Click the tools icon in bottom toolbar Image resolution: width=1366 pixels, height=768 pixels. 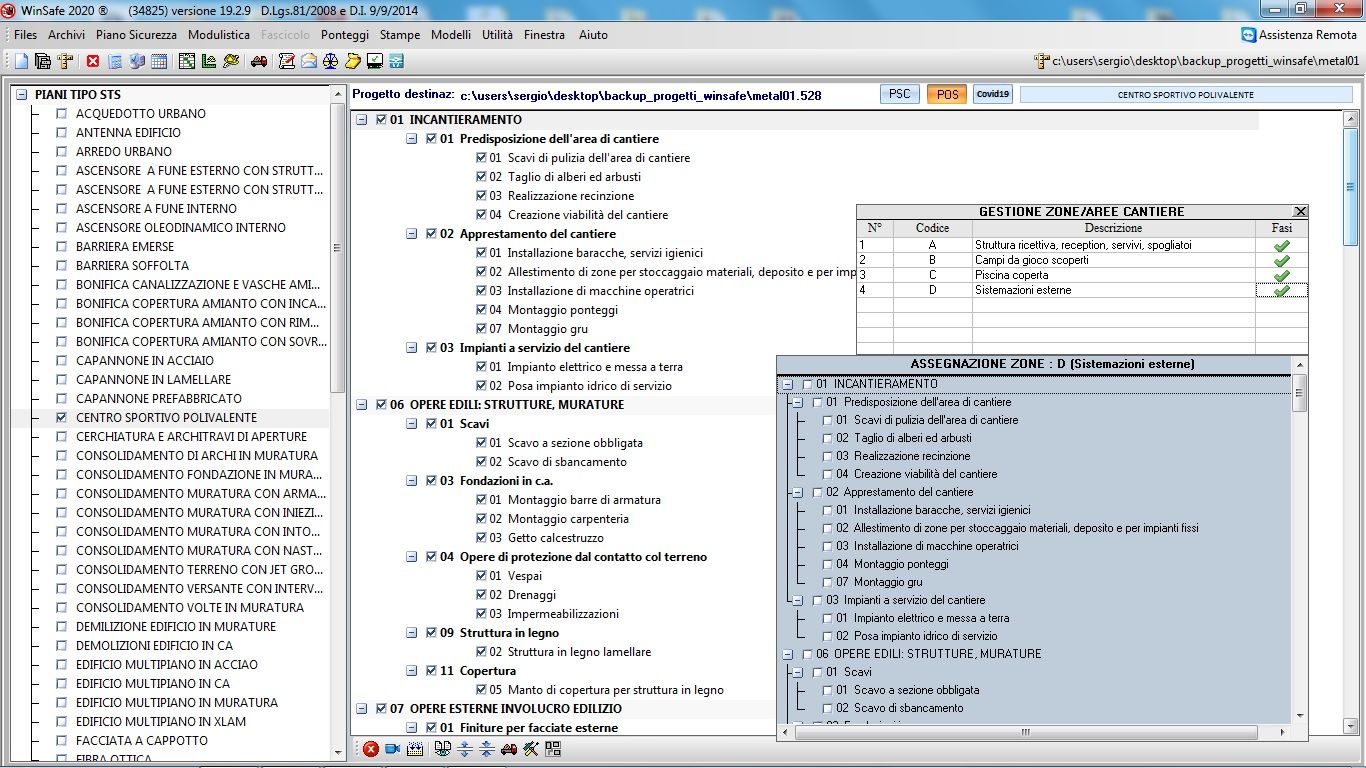[531, 749]
